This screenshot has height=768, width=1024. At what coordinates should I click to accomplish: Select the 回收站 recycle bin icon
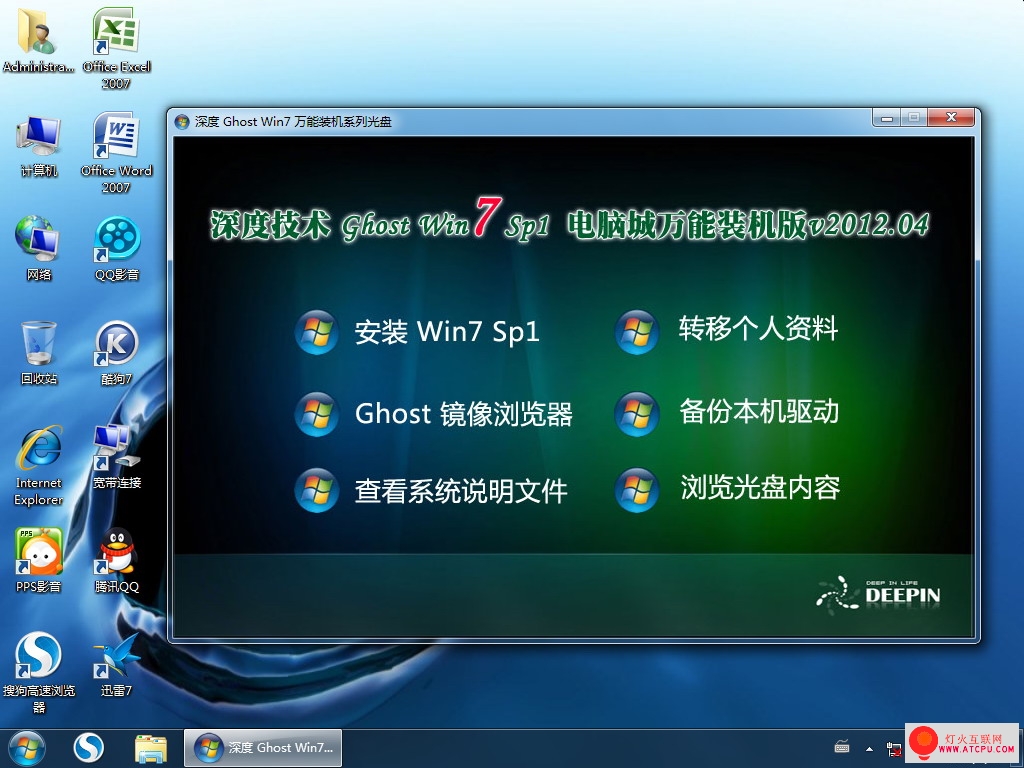pos(39,353)
